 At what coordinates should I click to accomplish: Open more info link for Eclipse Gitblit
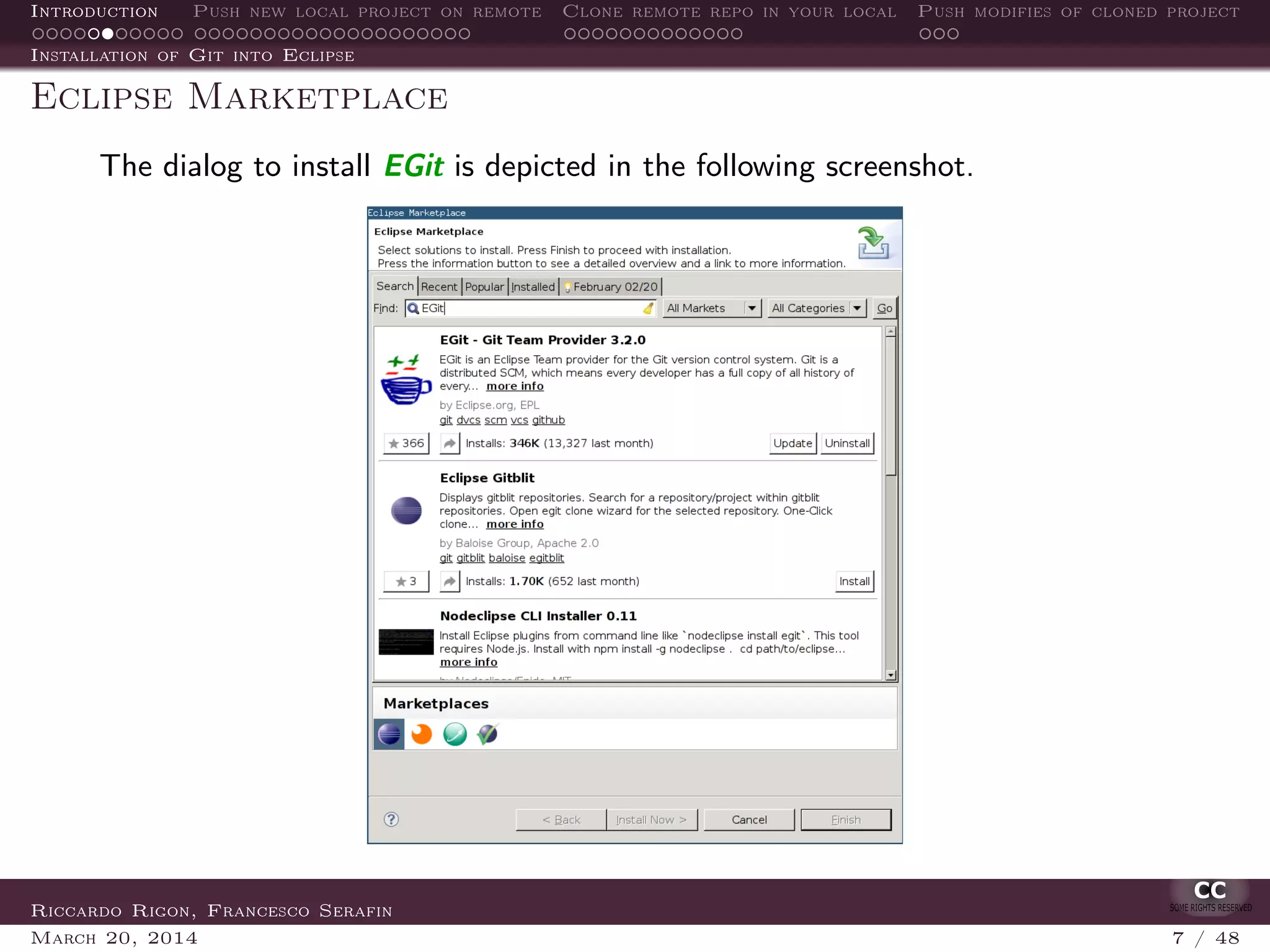[x=515, y=524]
